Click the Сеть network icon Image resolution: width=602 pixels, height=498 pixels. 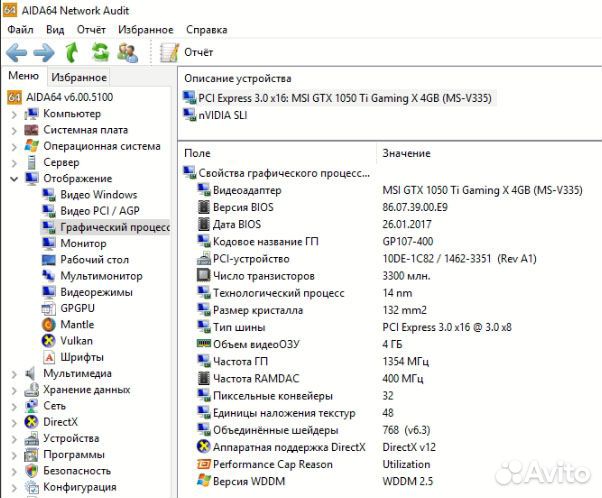point(31,405)
